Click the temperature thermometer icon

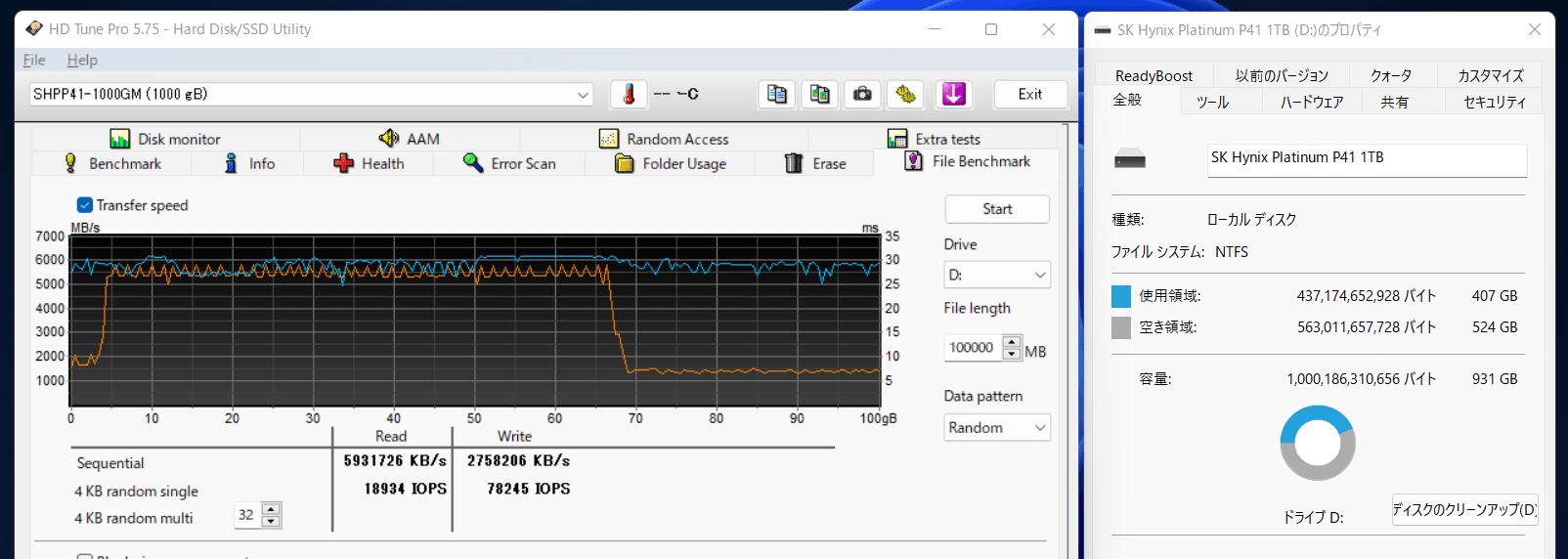click(x=629, y=94)
